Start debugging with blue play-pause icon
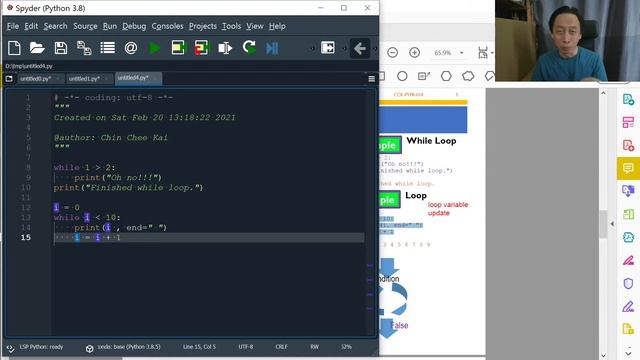This screenshot has height=360, width=640. (272, 48)
